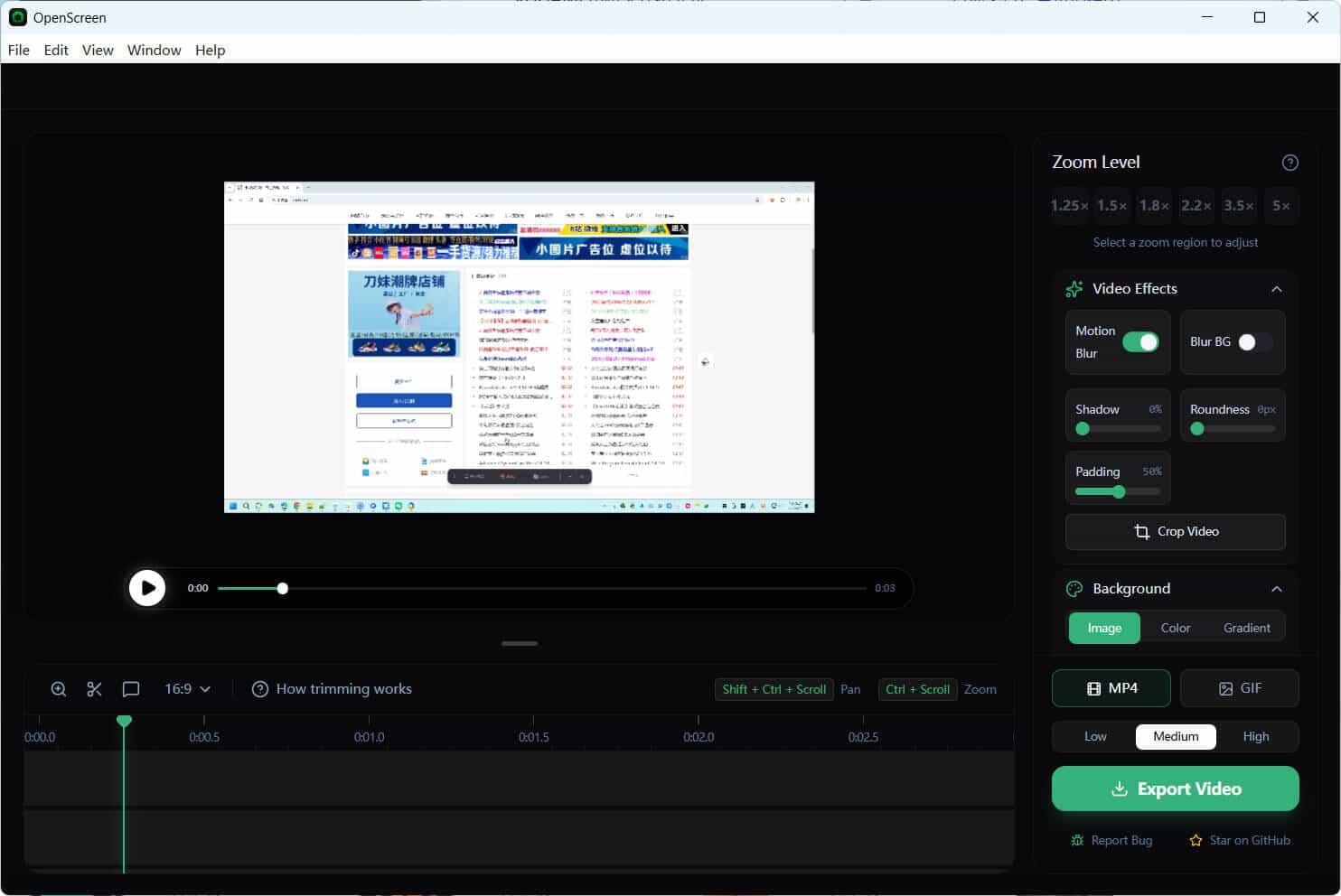This screenshot has height=896, width=1341.
Task: Disable the Motion Blur effect
Action: click(1143, 342)
